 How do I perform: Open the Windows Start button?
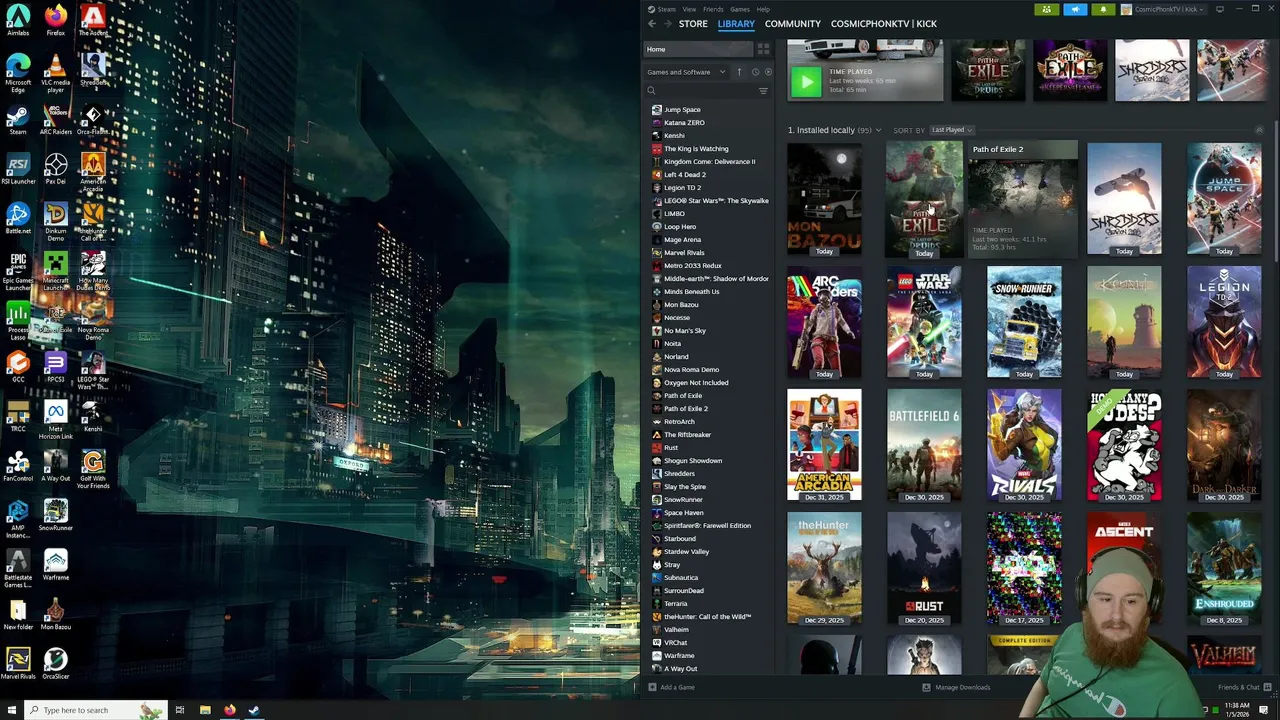click(11, 710)
